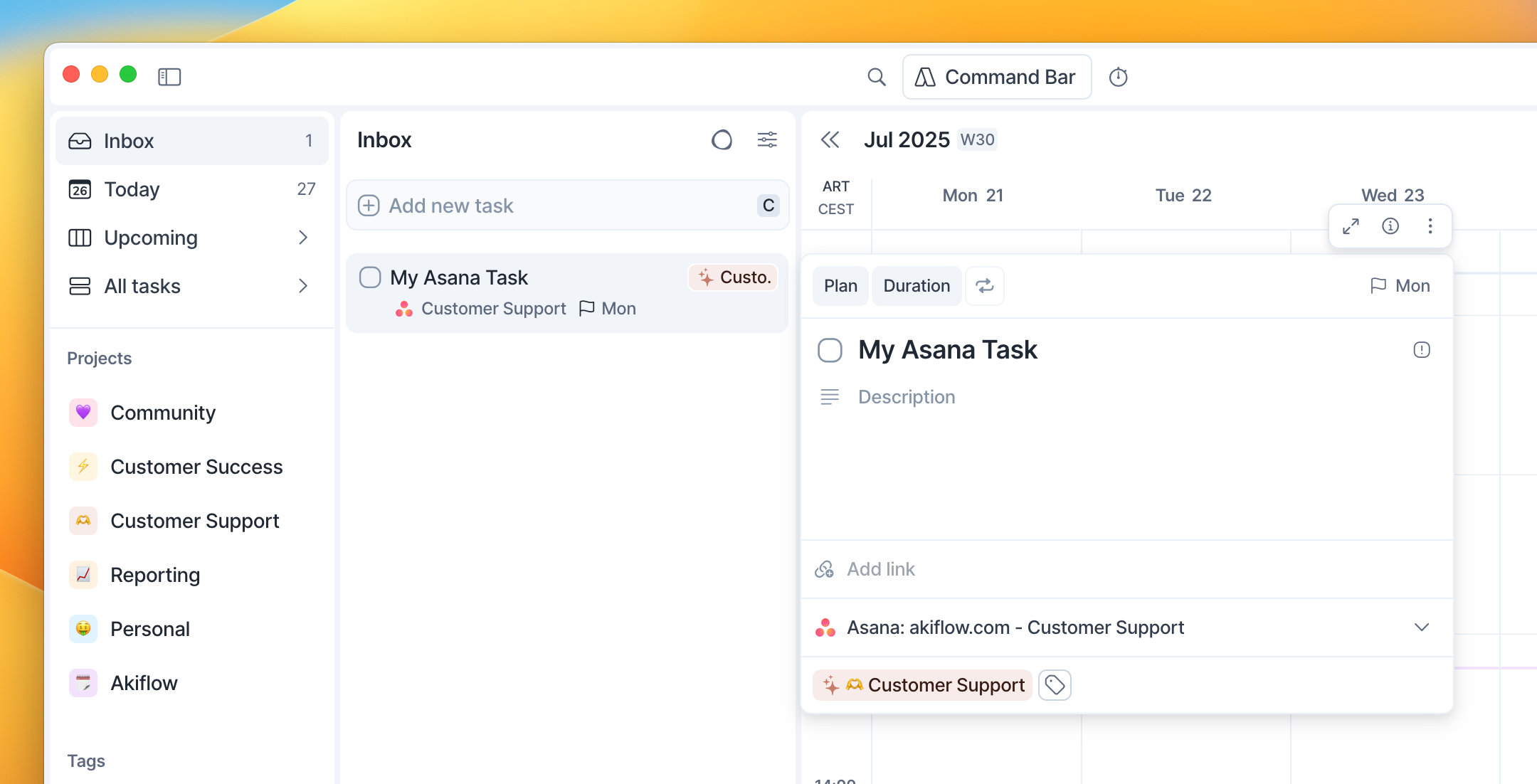Viewport: 1537px width, 784px height.
Task: Open the Akiflow project
Action: coord(144,683)
